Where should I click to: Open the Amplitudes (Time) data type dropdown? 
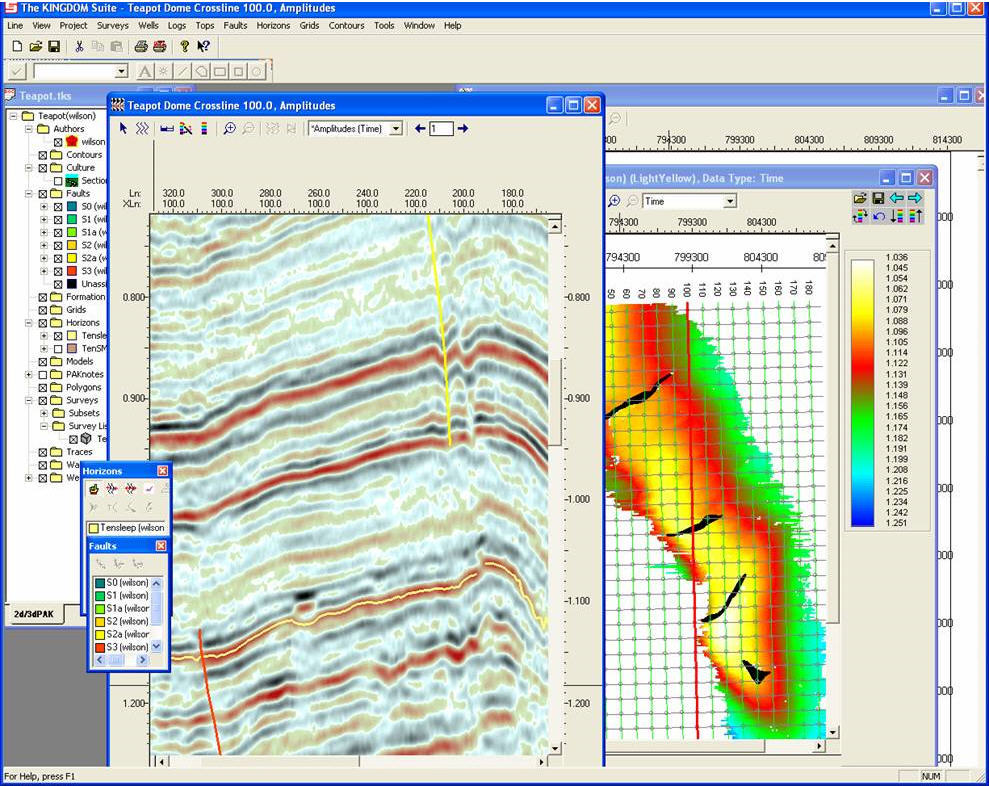[x=396, y=128]
